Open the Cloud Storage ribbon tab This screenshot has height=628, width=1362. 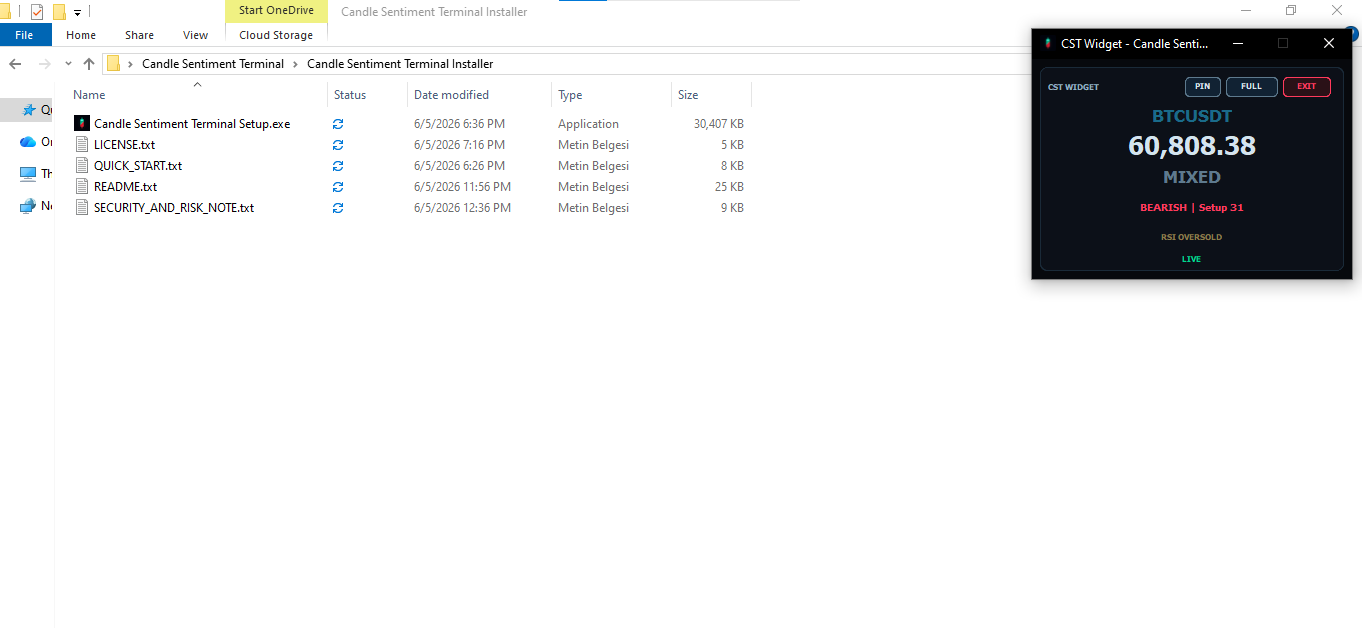(276, 35)
